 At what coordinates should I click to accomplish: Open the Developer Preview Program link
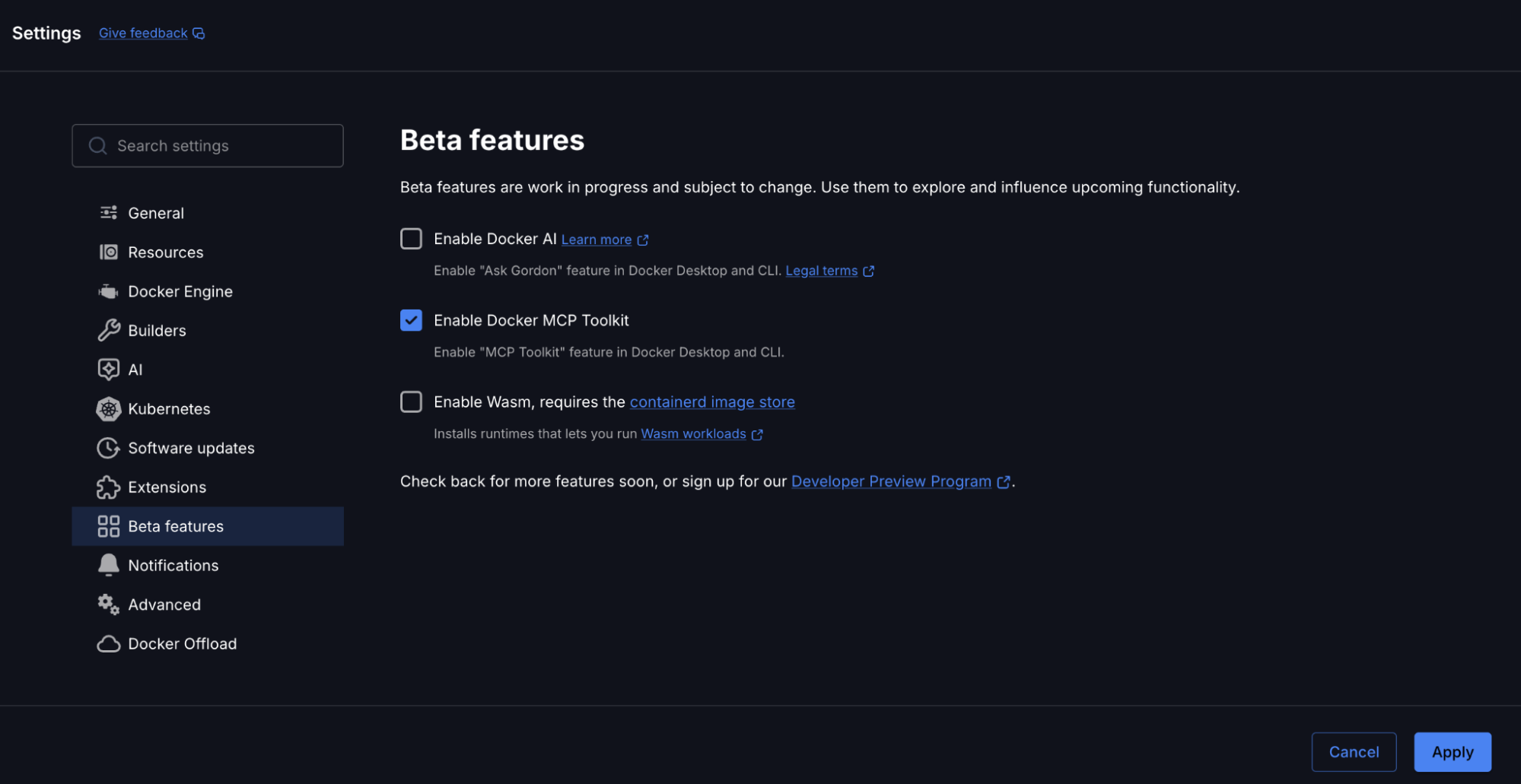click(x=891, y=481)
